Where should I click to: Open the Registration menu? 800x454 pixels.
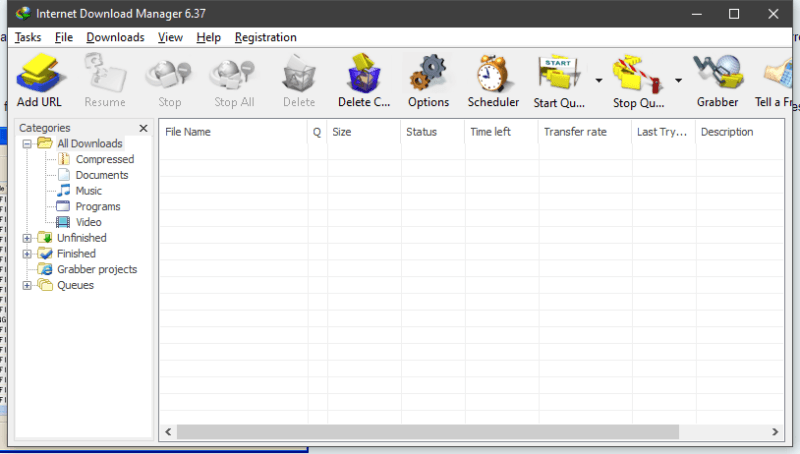[266, 37]
